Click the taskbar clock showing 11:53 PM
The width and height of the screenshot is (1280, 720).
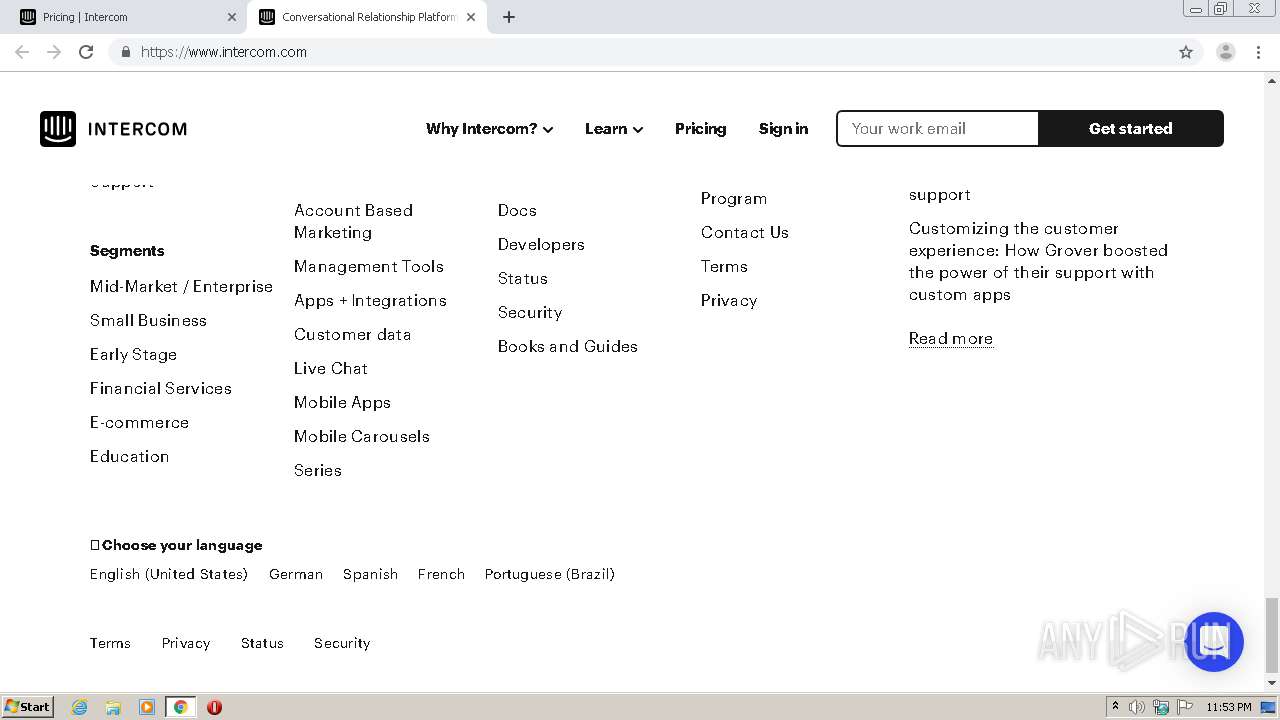click(1229, 707)
